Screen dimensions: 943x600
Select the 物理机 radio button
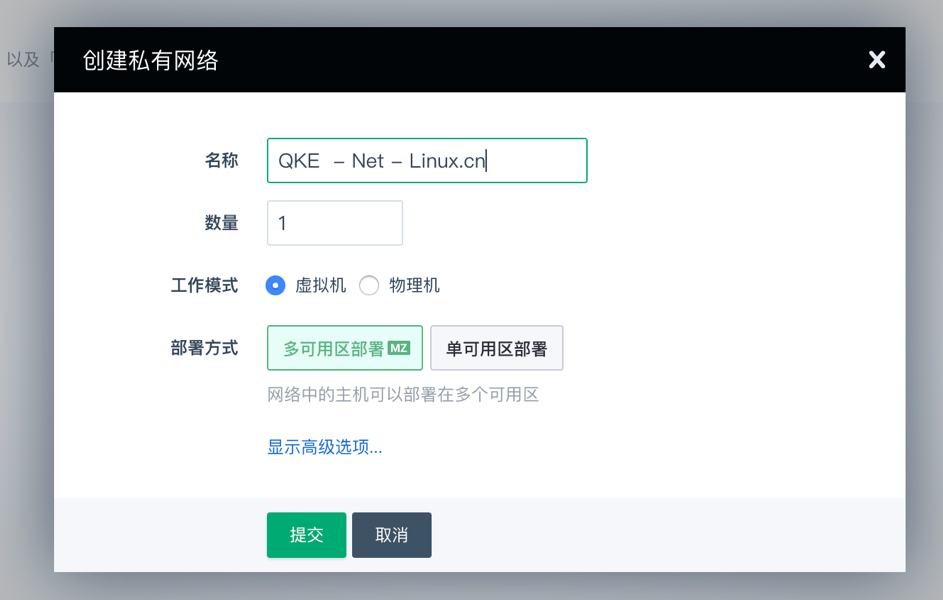[369, 285]
